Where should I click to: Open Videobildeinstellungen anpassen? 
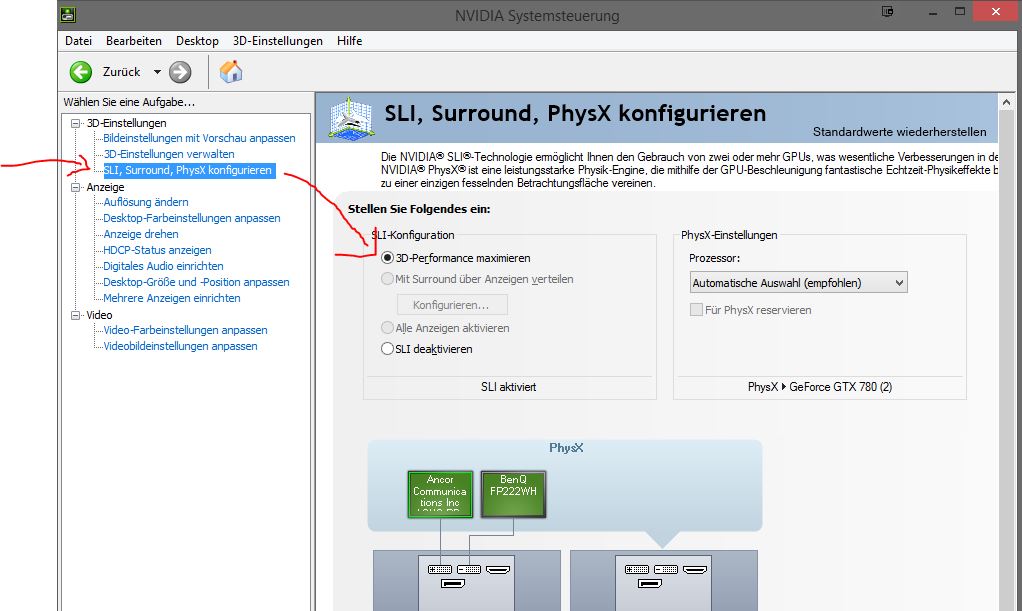point(180,346)
